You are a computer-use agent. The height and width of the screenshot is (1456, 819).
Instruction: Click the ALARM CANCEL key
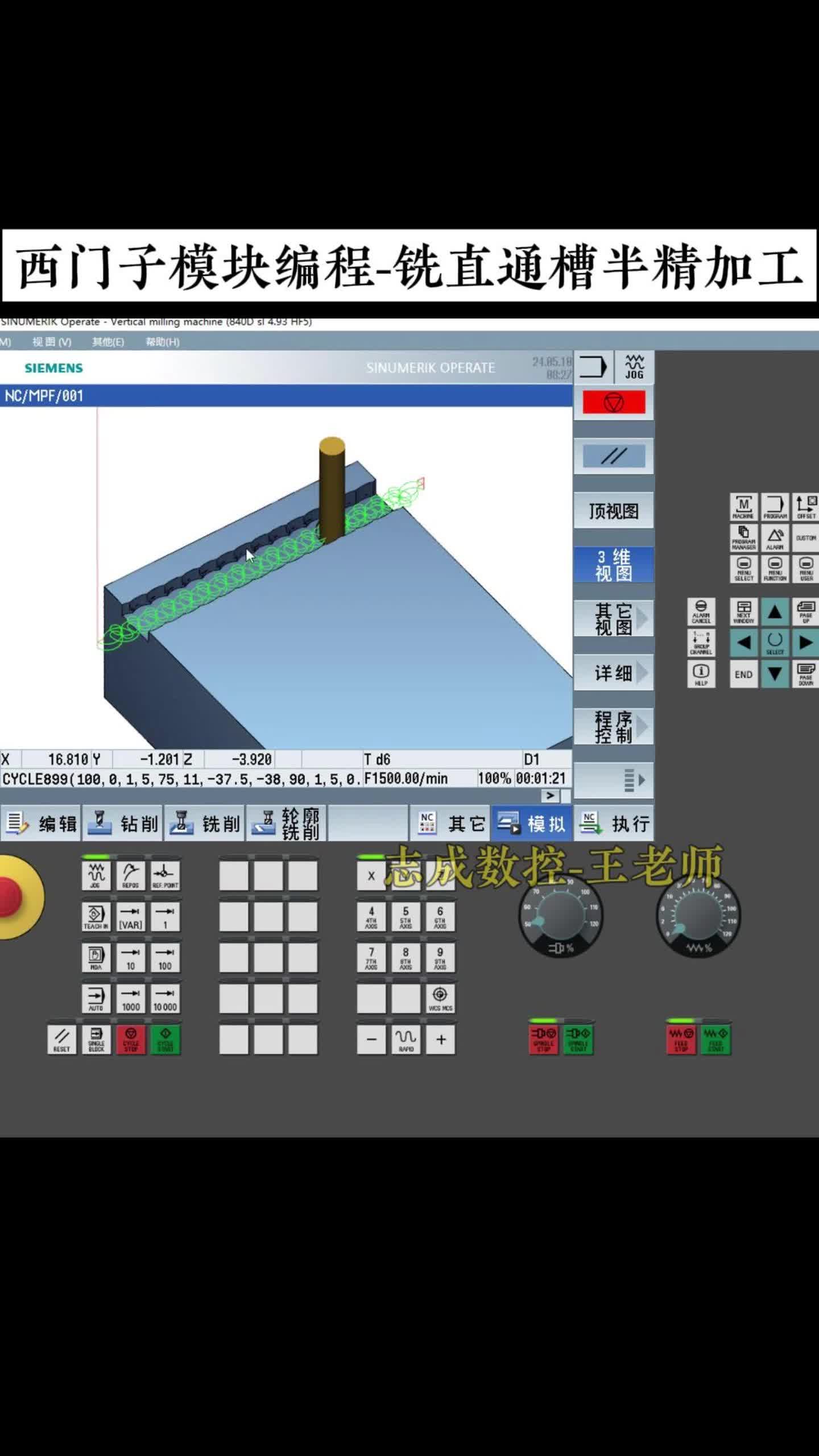[701, 611]
